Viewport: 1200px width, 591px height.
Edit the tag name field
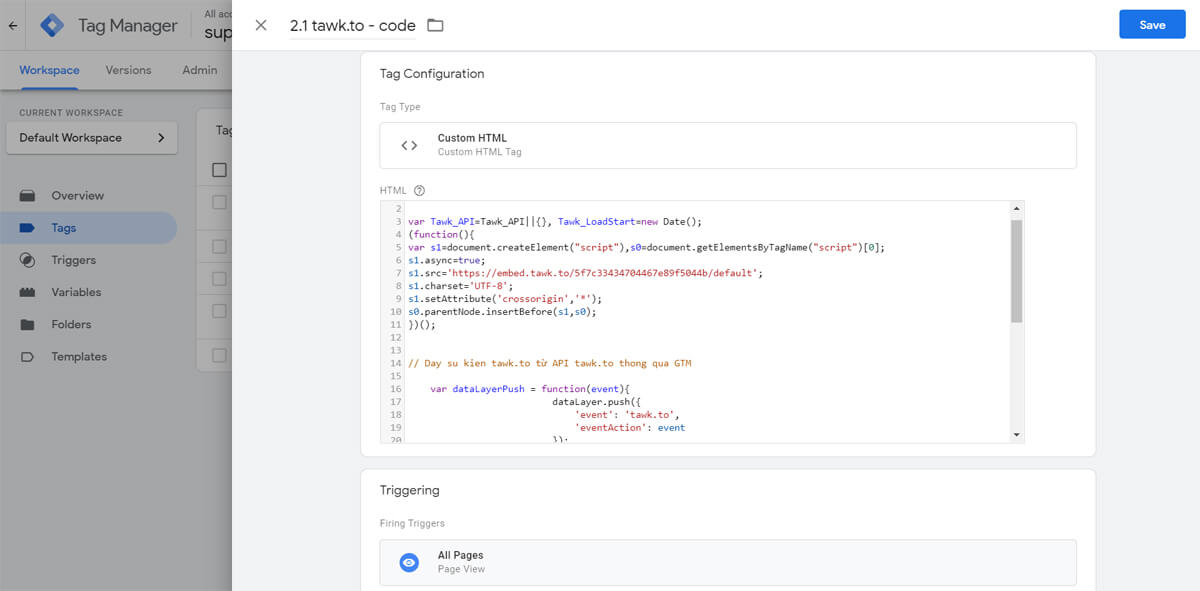click(352, 26)
